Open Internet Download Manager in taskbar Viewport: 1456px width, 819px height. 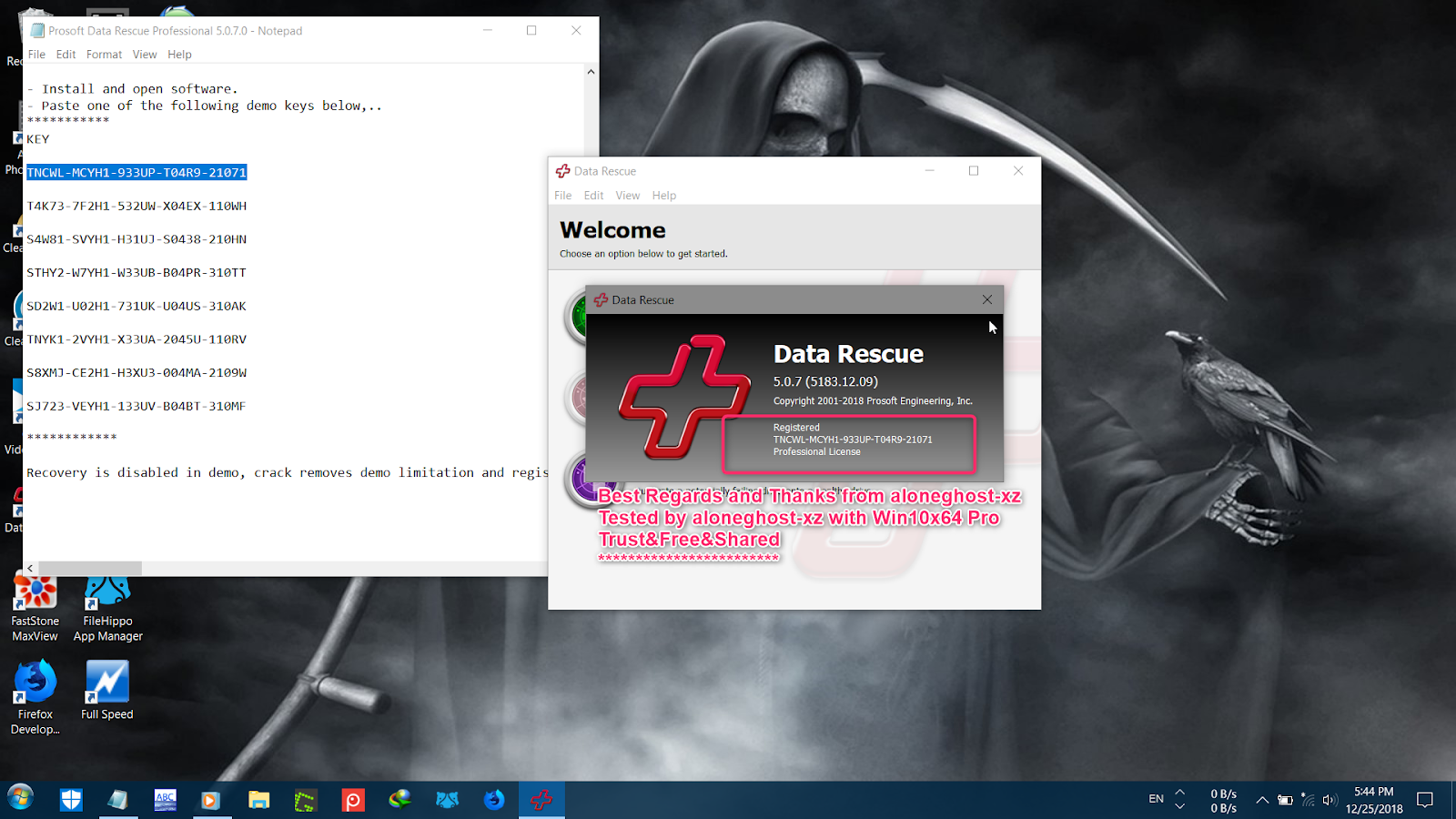point(400,800)
